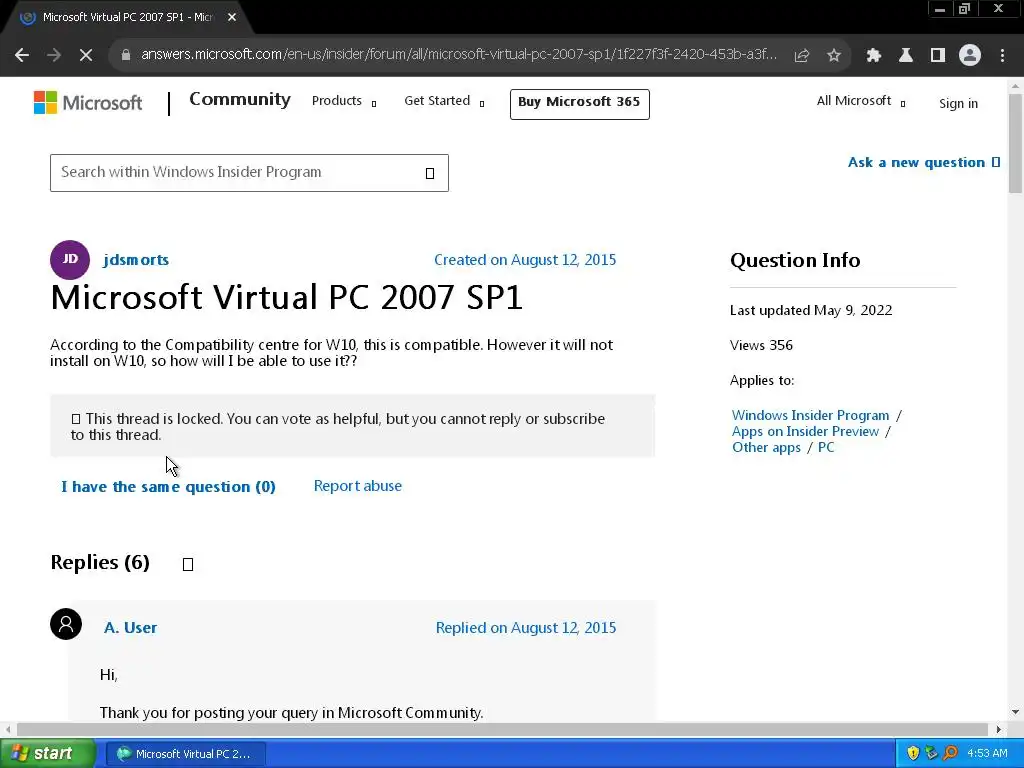This screenshot has height=768, width=1024.
Task: Open Windows Insider Program link
Action: coord(810,415)
